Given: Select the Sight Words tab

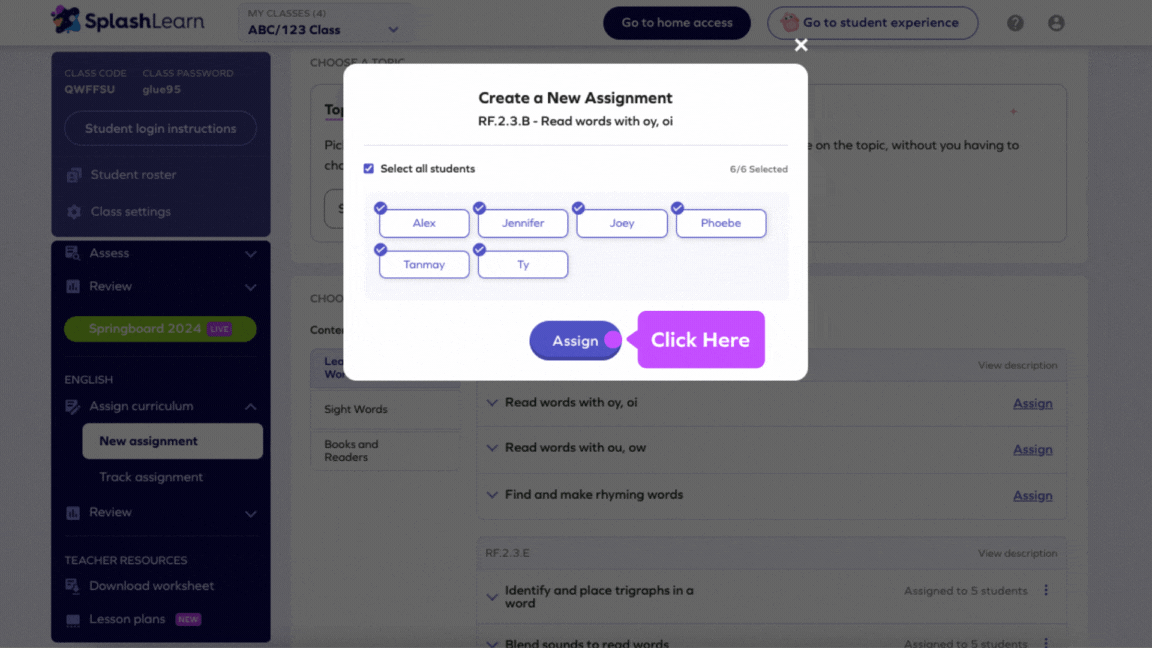Looking at the screenshot, I should pyautogui.click(x=356, y=409).
